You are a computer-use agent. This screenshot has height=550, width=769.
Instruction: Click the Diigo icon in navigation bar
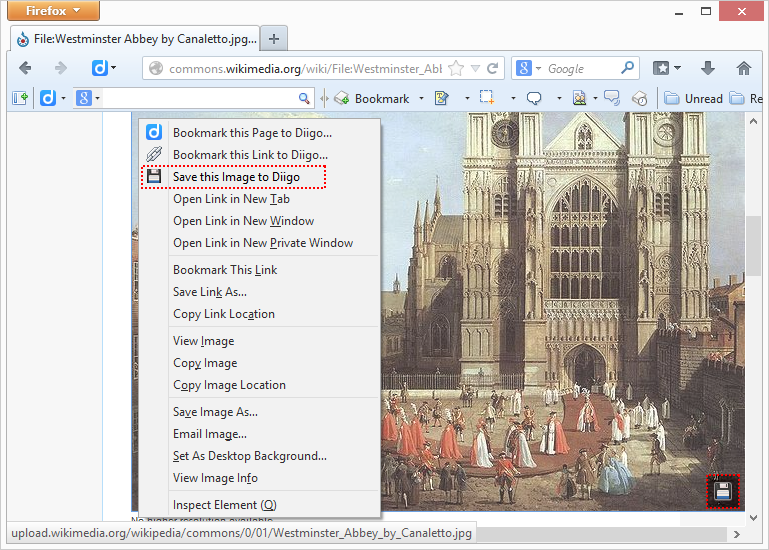click(100, 68)
